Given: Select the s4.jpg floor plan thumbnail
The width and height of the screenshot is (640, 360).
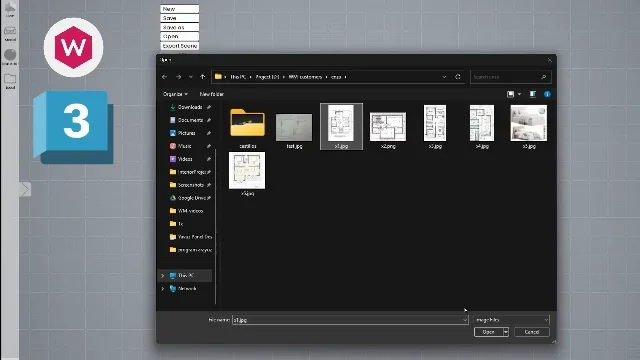Looking at the screenshot, I should (482, 123).
